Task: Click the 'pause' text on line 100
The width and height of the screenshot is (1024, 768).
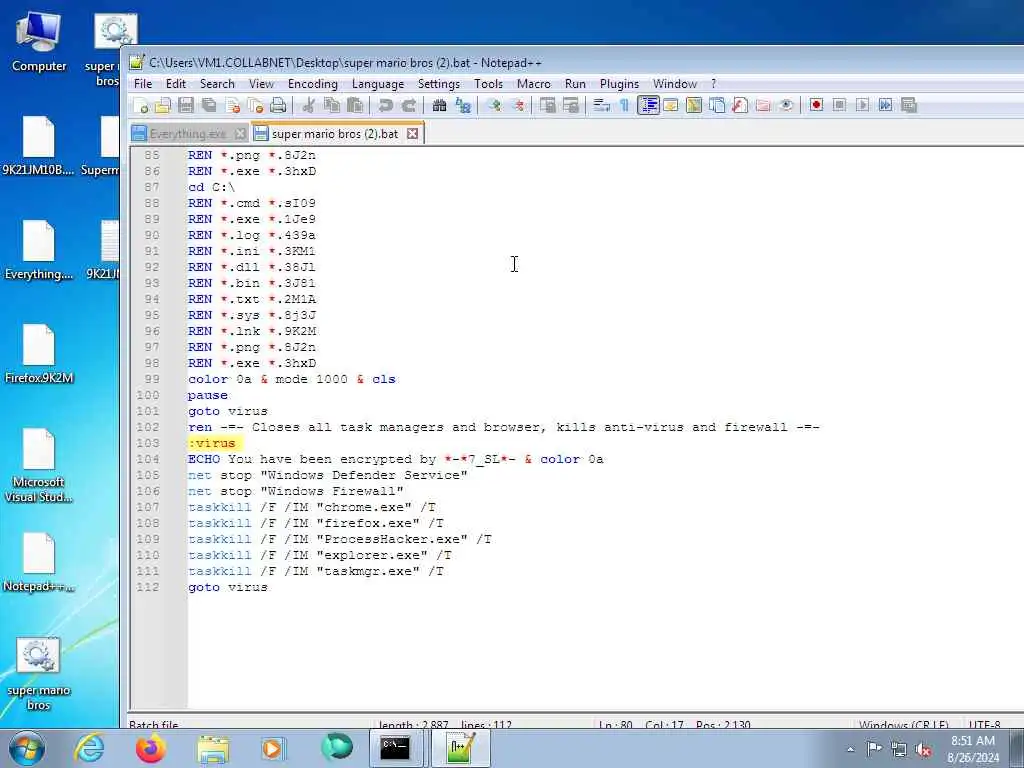Action: pyautogui.click(x=208, y=395)
